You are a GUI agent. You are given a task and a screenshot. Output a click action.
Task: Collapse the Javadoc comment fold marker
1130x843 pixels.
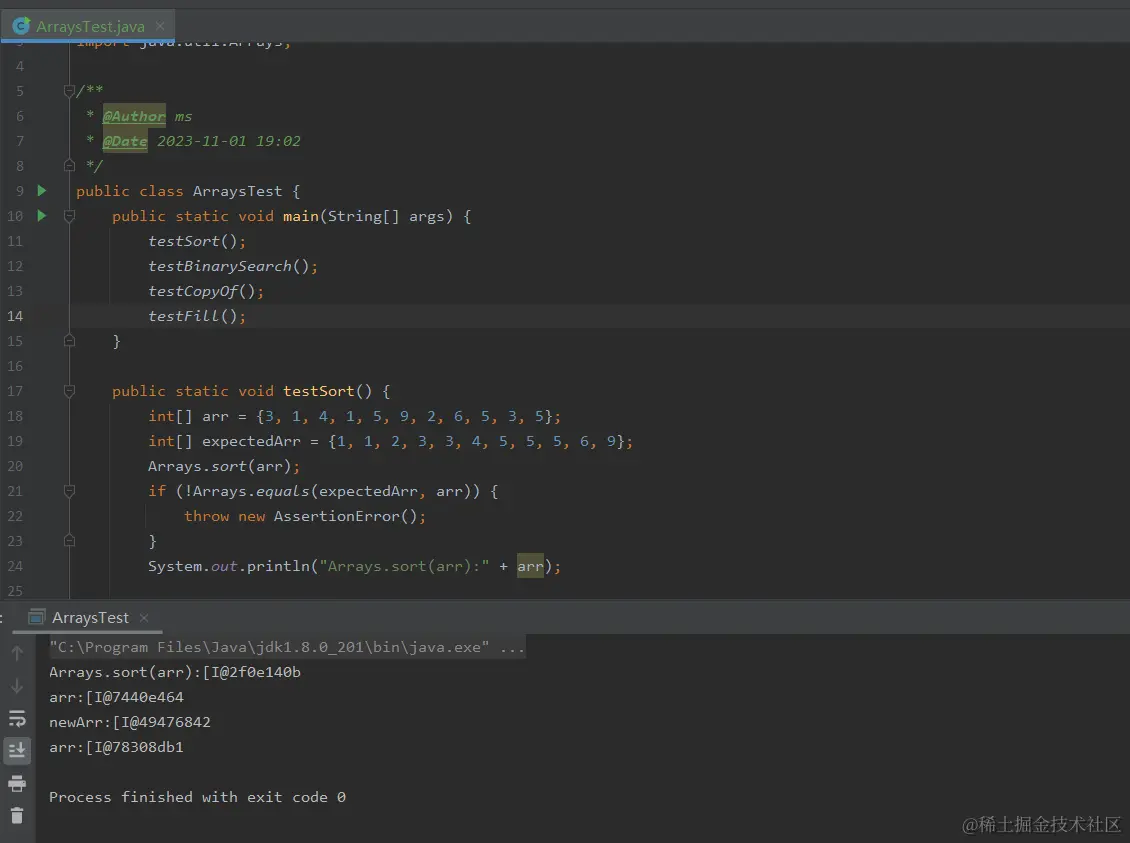(69, 91)
